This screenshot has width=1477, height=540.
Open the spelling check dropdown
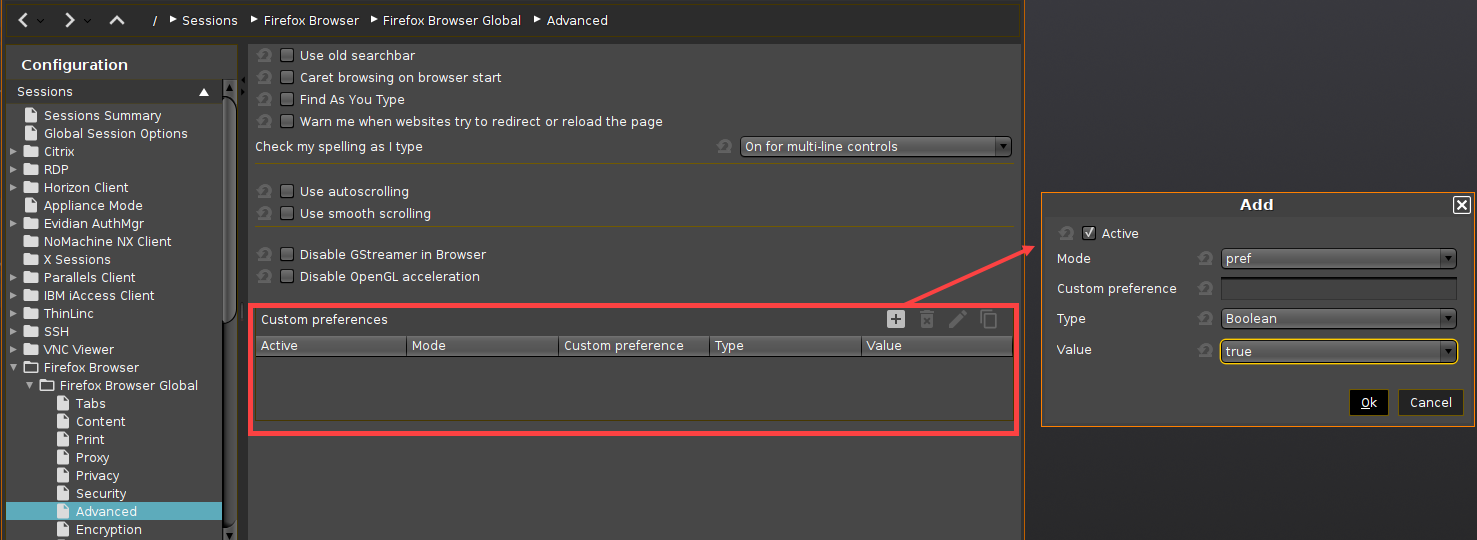(875, 147)
